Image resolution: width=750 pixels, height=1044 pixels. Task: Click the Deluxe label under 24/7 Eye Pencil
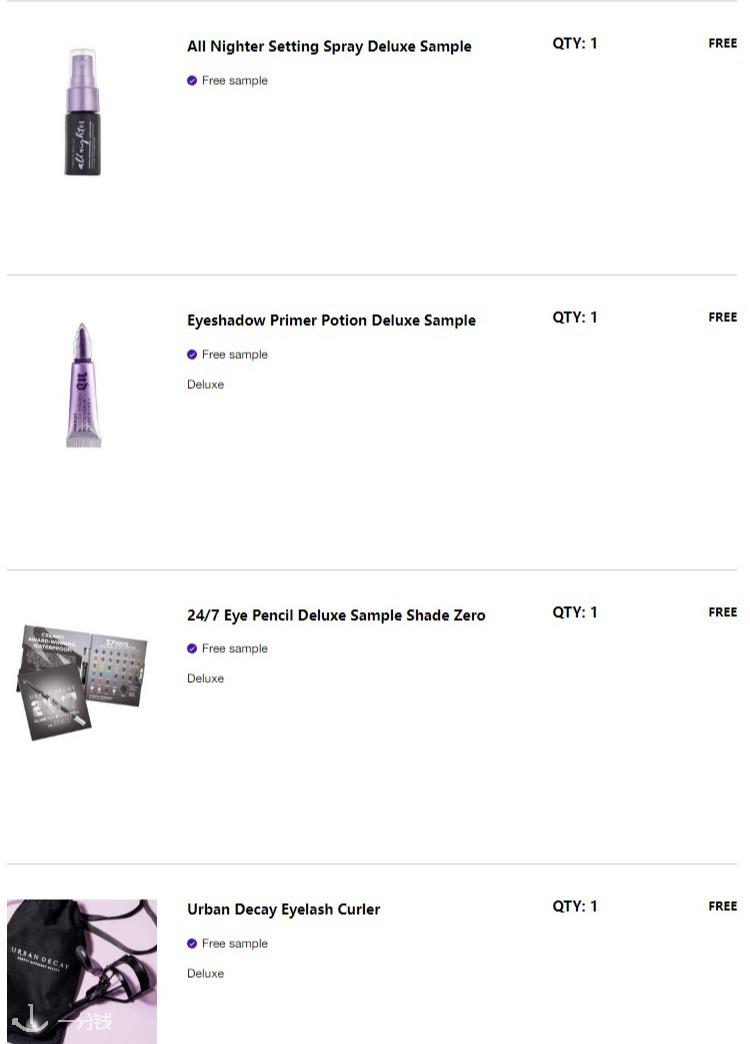(x=205, y=678)
